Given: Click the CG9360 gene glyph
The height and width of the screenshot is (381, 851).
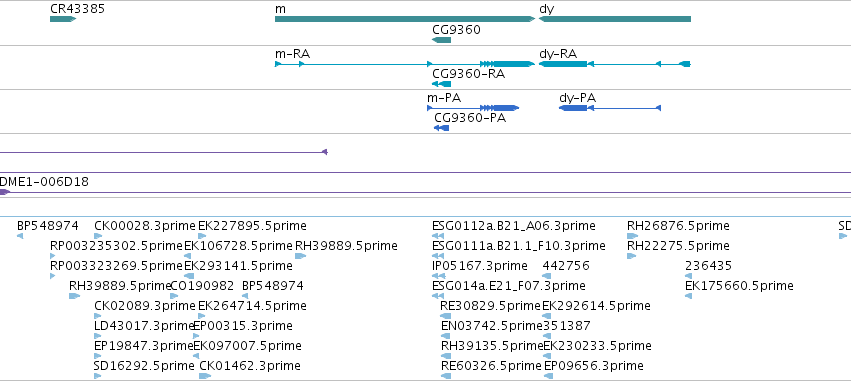Looking at the screenshot, I should [x=441, y=40].
